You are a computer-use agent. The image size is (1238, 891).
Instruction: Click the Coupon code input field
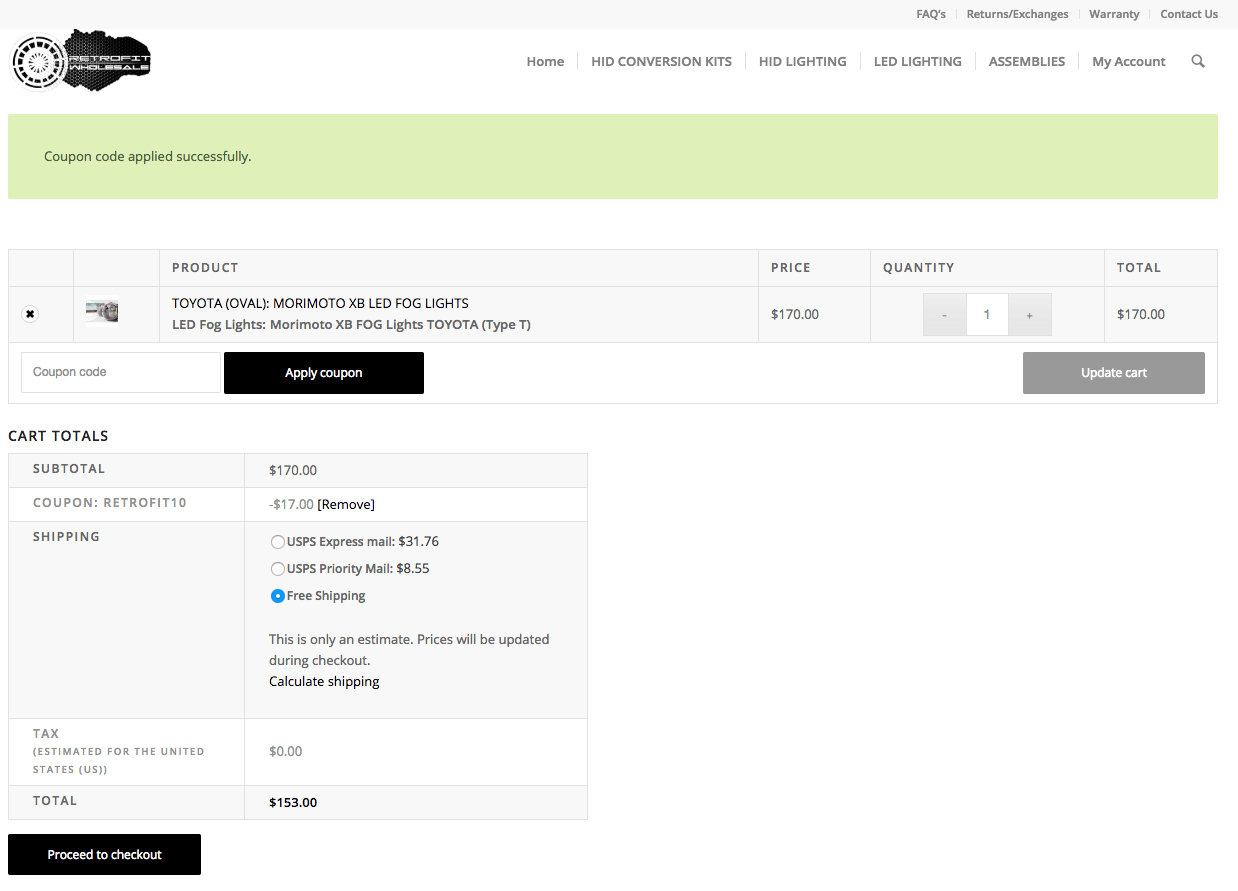pyautogui.click(x=121, y=372)
